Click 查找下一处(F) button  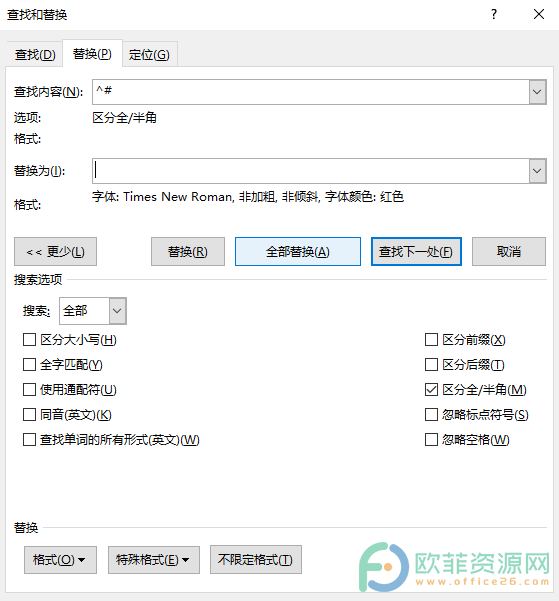click(416, 252)
